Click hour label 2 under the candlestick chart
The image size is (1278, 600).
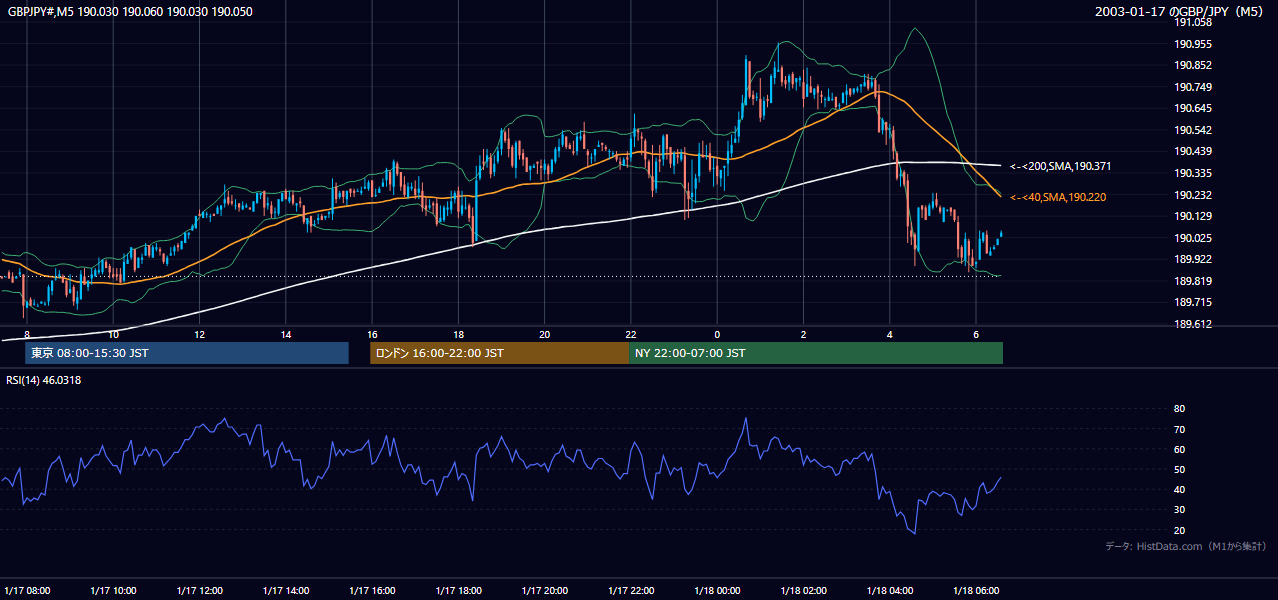pyautogui.click(x=803, y=334)
